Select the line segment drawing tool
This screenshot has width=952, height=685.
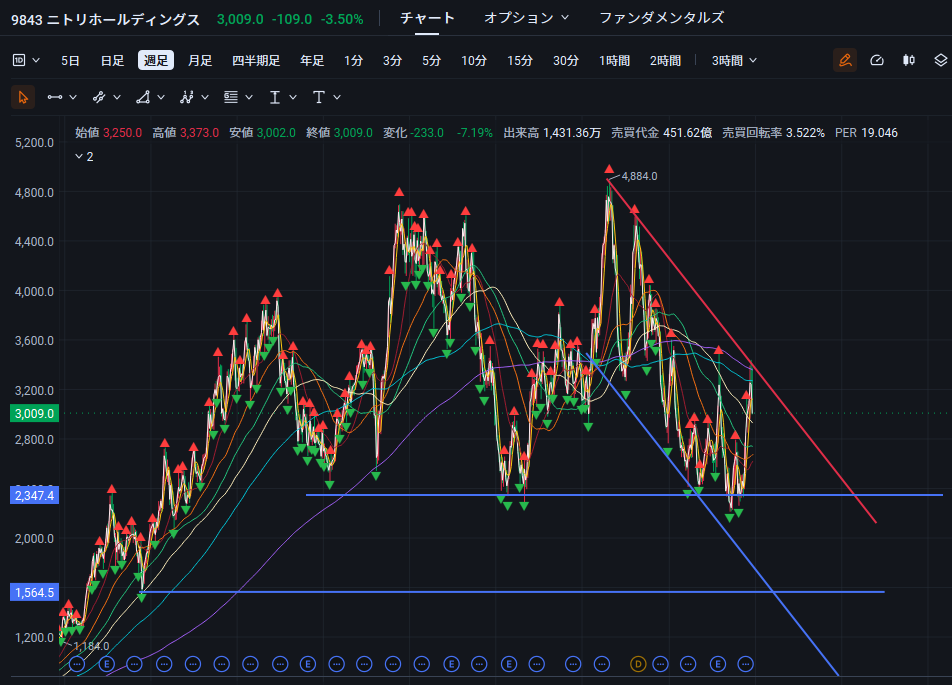click(x=55, y=97)
